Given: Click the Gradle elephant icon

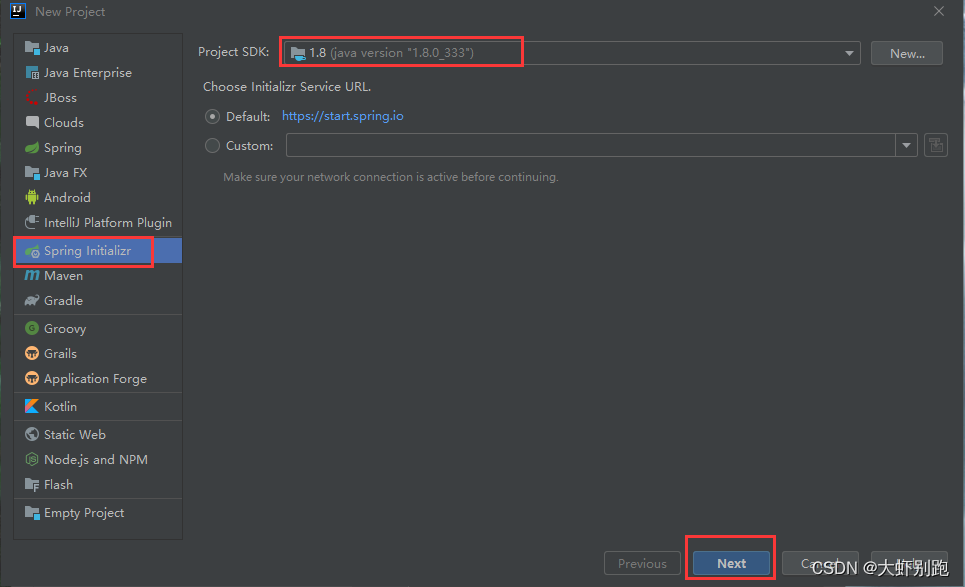Looking at the screenshot, I should pyautogui.click(x=32, y=300).
